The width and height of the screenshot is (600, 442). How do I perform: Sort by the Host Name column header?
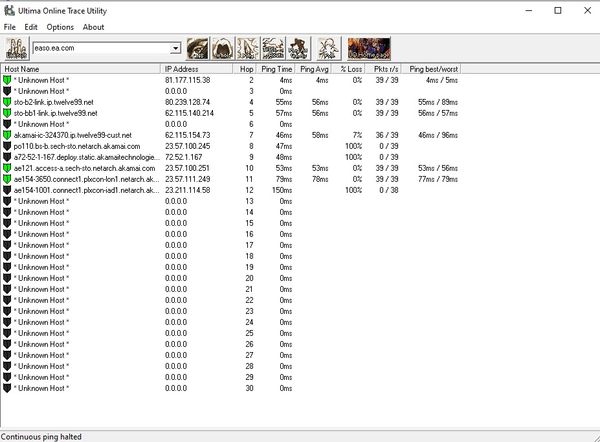point(80,69)
